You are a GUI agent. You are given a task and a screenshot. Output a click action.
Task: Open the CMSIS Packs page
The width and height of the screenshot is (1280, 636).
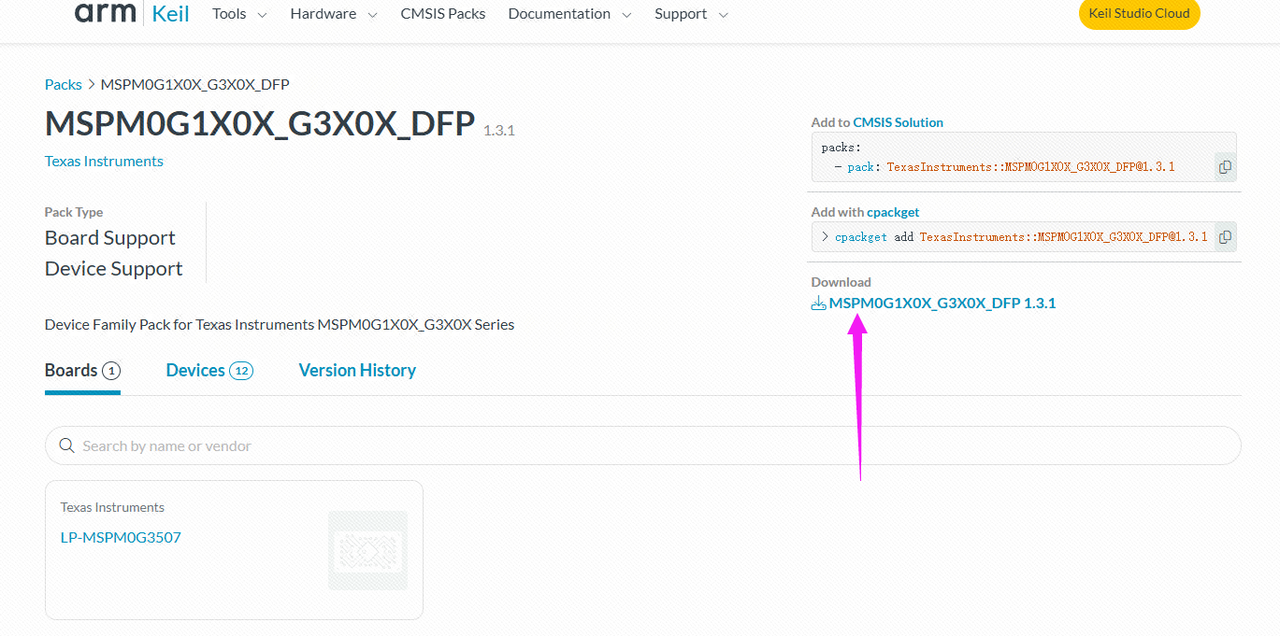443,14
